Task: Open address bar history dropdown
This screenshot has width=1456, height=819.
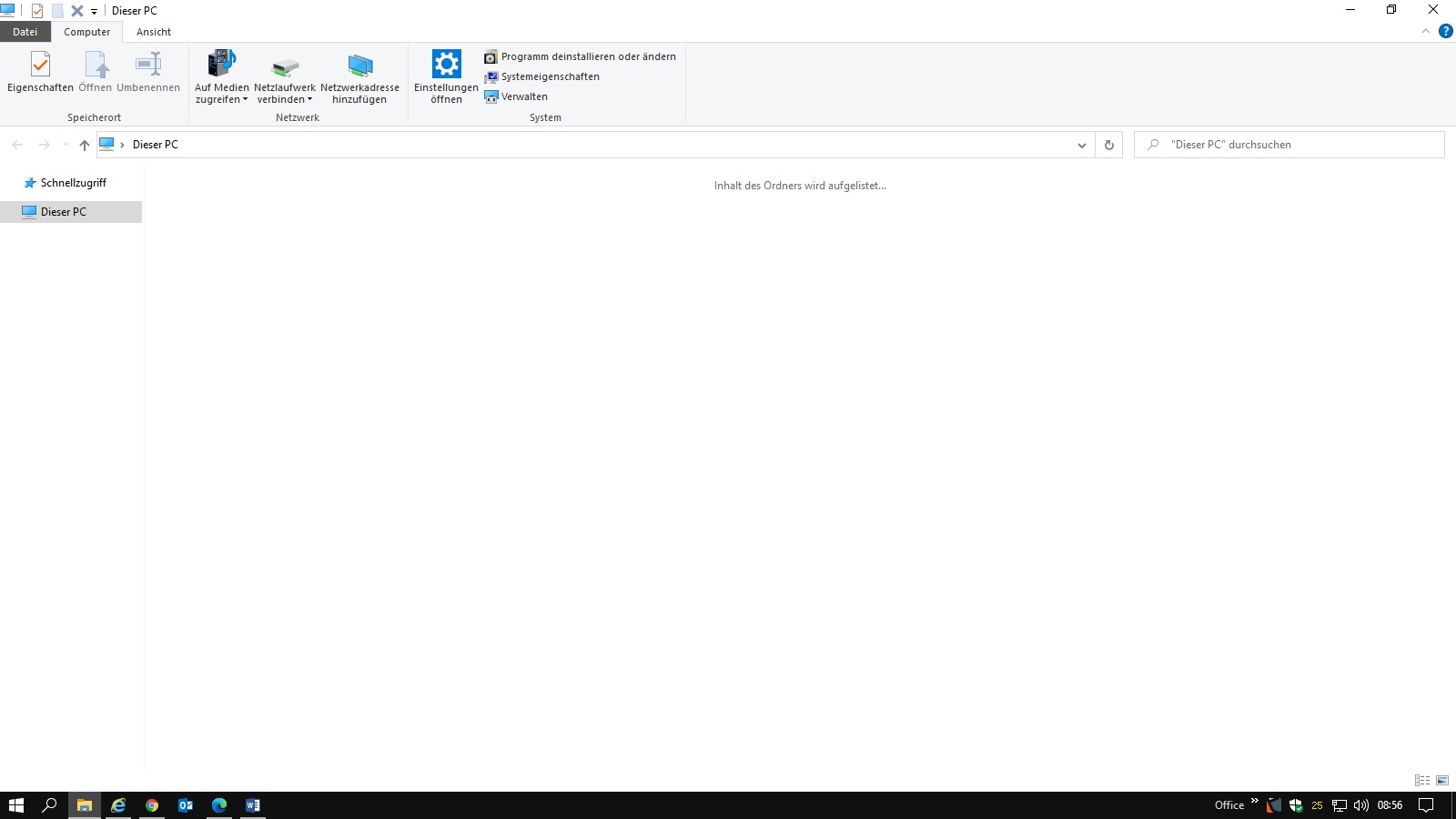Action: click(1081, 145)
